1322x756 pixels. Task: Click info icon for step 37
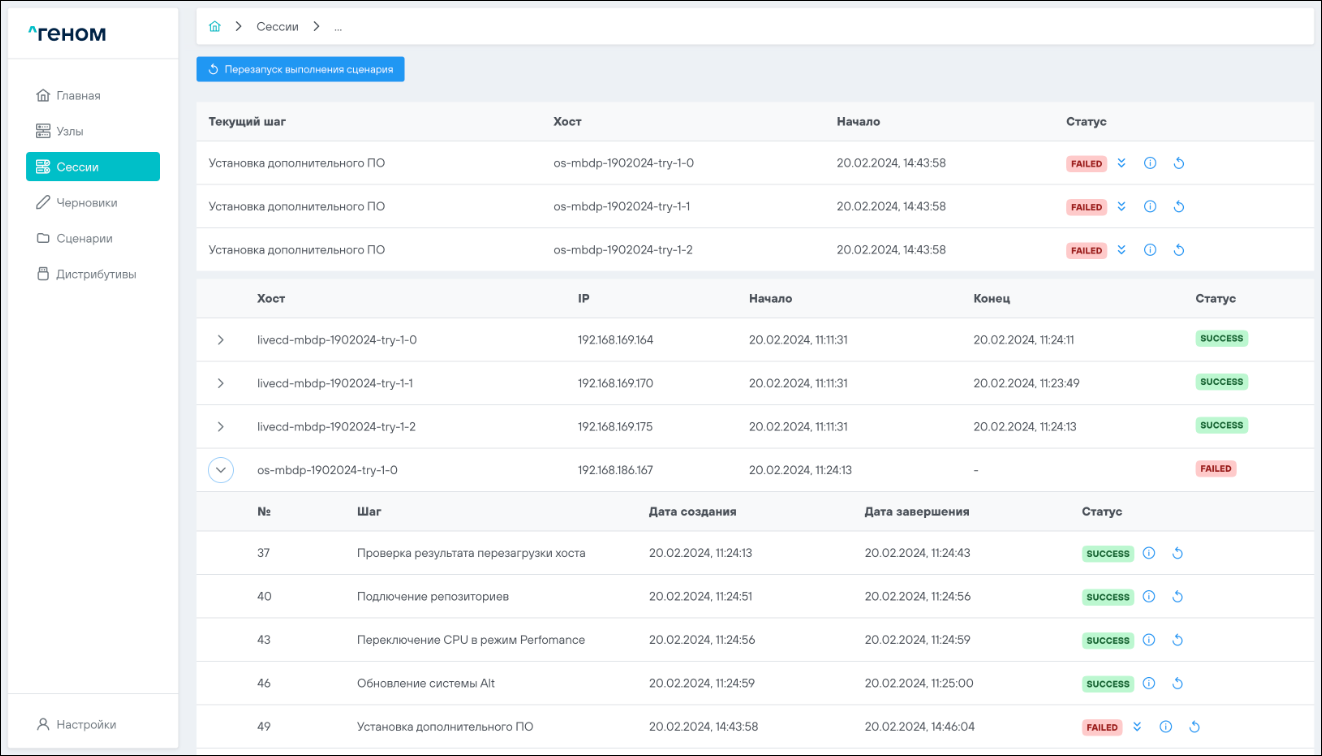pyautogui.click(x=1149, y=554)
